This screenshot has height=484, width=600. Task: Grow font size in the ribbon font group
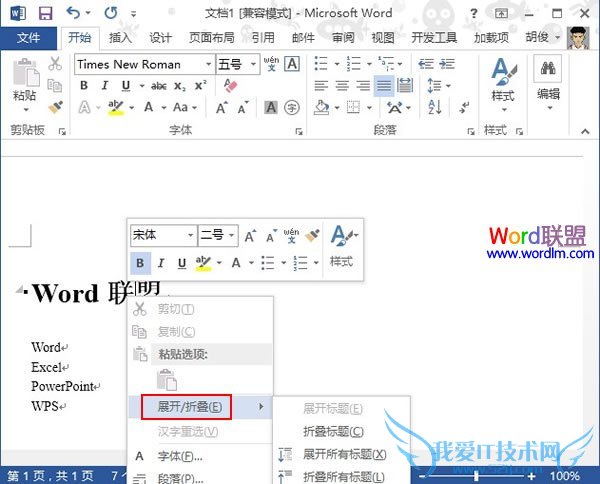(222, 108)
